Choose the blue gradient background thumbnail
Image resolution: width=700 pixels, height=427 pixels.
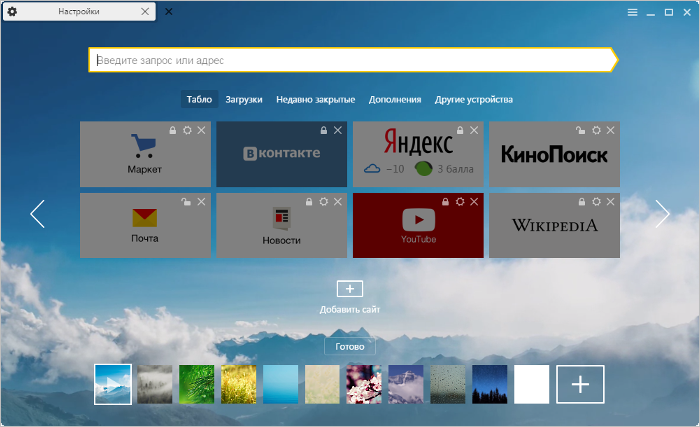click(280, 384)
